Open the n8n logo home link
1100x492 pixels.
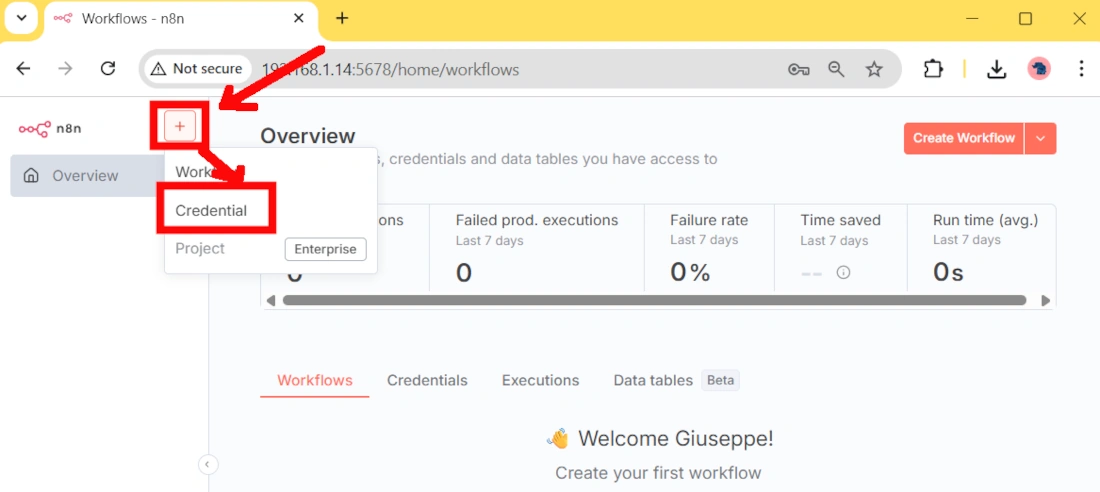(x=50, y=128)
